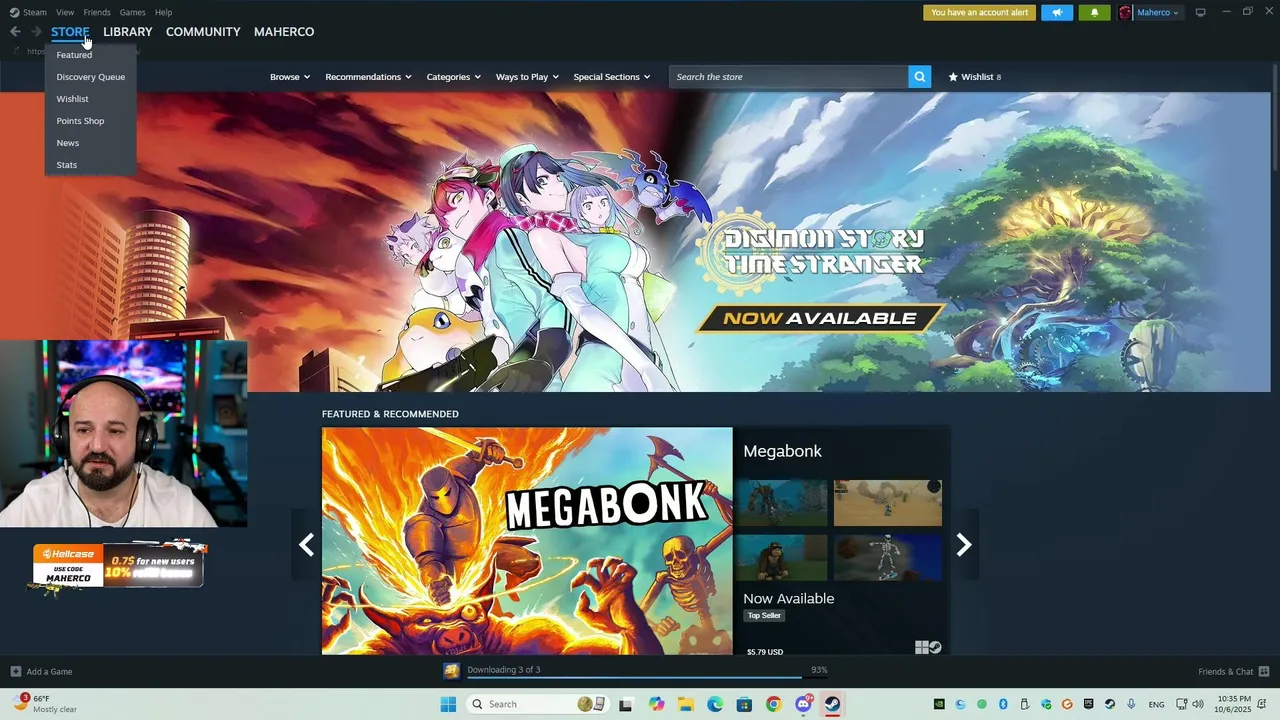Viewport: 1280px width, 720px height.
Task: Open the announcements megaphone icon
Action: point(1057,13)
